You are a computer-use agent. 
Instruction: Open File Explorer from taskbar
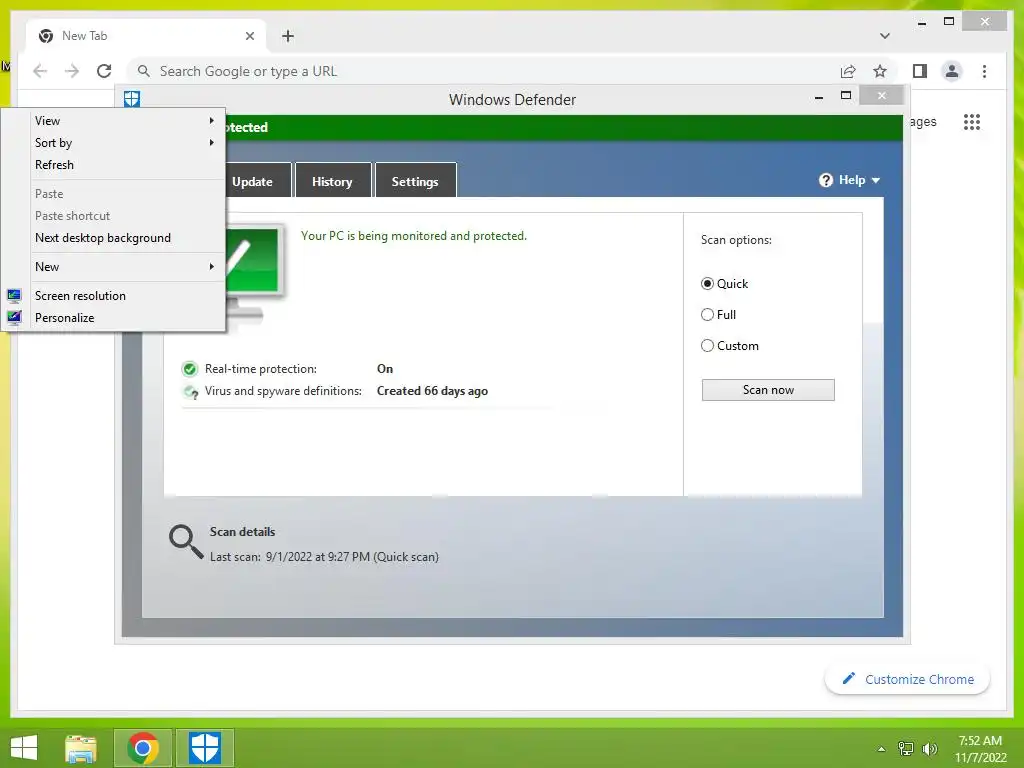pyautogui.click(x=81, y=748)
